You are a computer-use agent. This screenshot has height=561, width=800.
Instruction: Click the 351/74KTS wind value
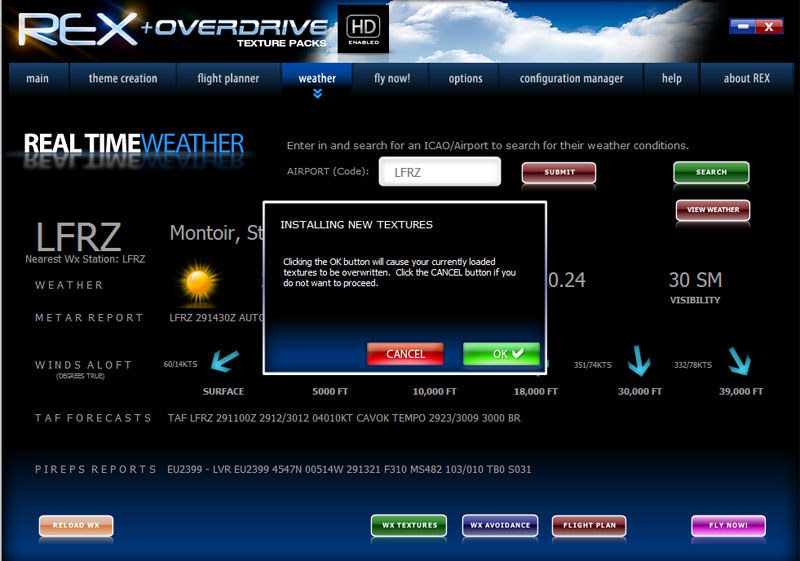point(592,365)
